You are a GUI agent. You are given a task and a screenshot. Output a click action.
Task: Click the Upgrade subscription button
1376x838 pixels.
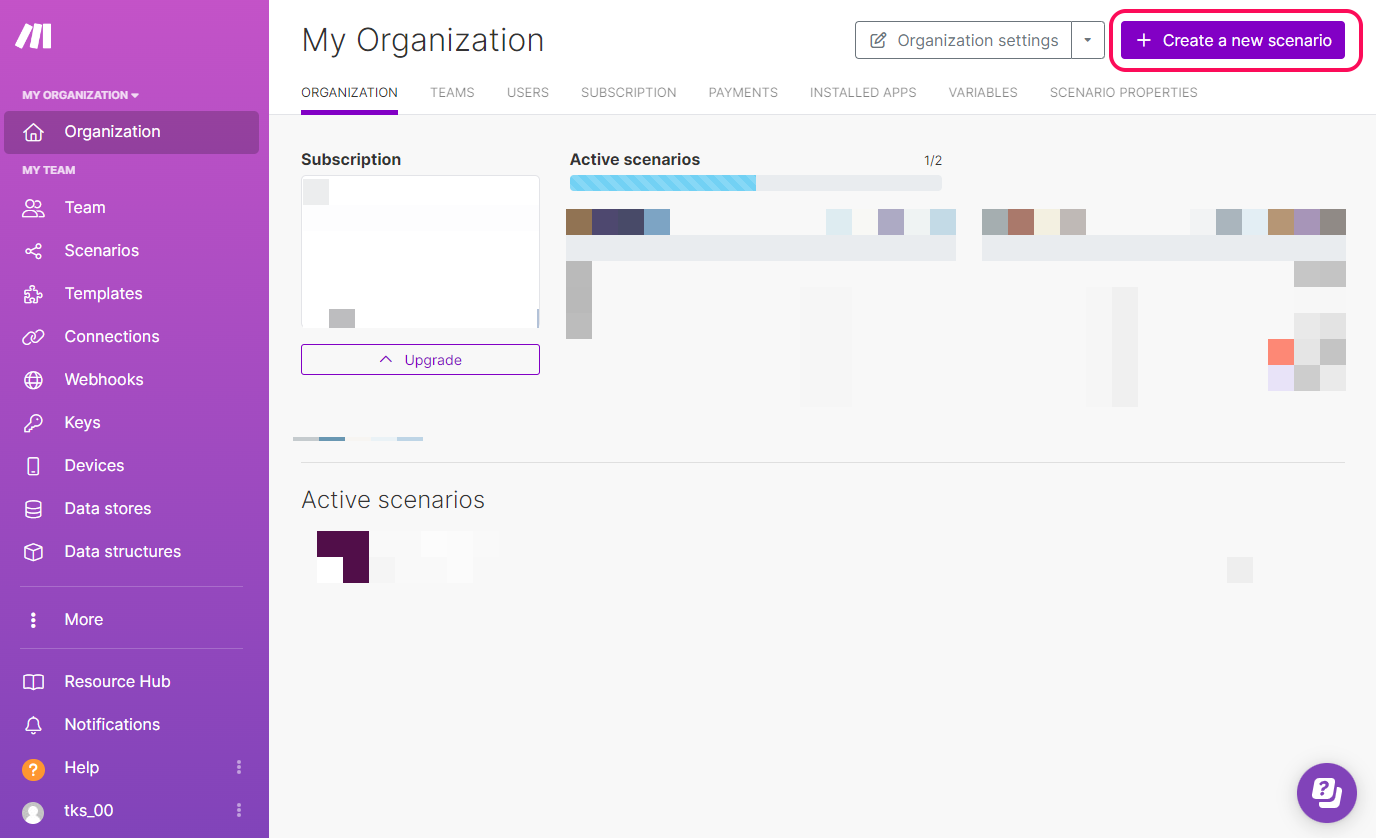click(420, 360)
